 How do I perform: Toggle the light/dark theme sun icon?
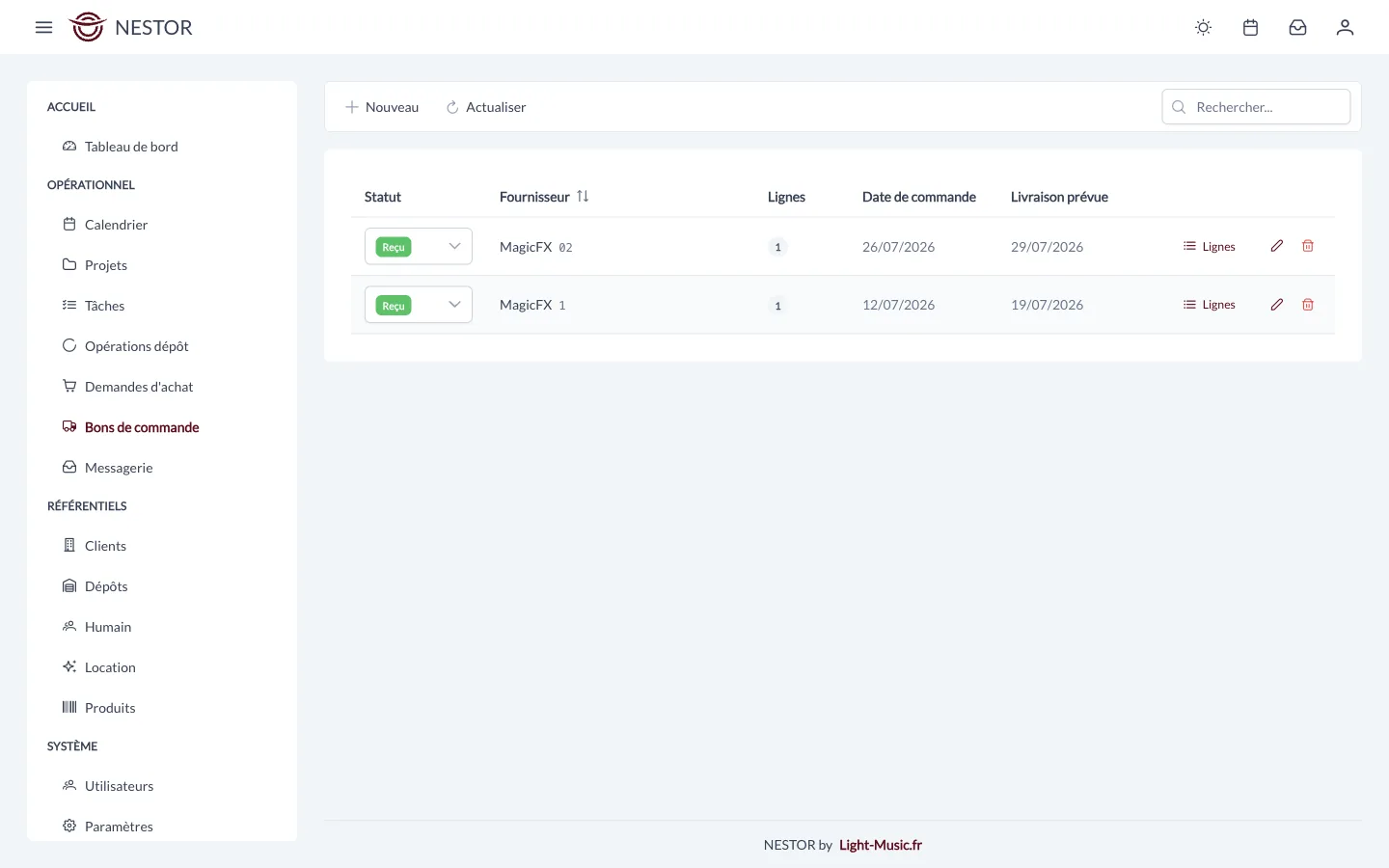pyautogui.click(x=1203, y=28)
